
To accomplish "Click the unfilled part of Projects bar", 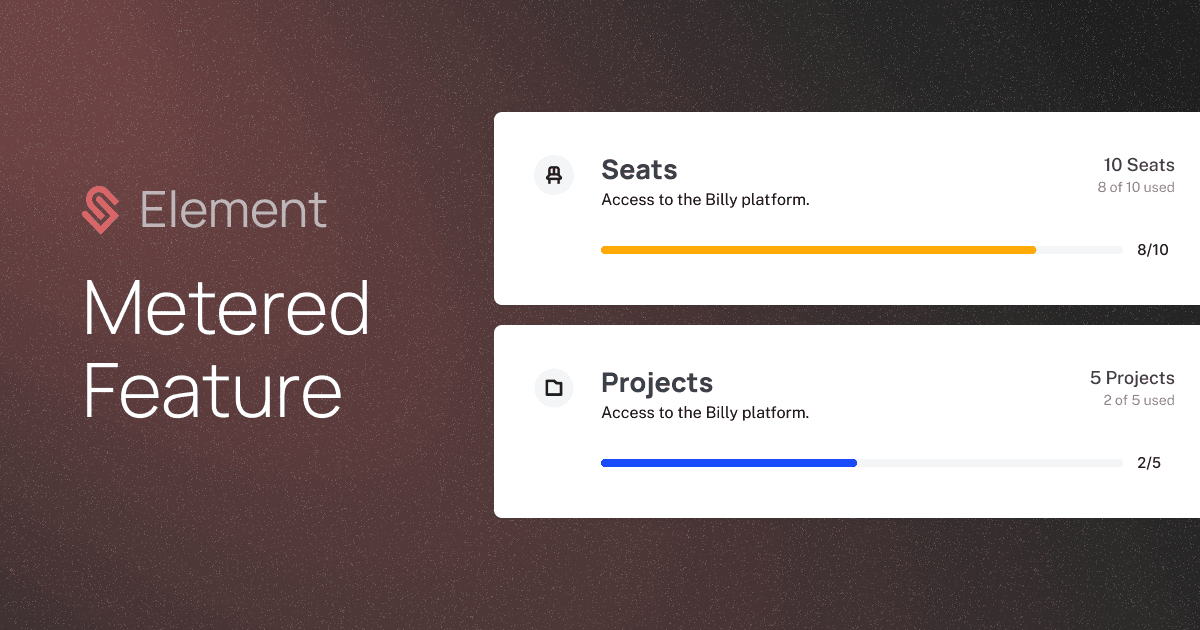I will 990,463.
